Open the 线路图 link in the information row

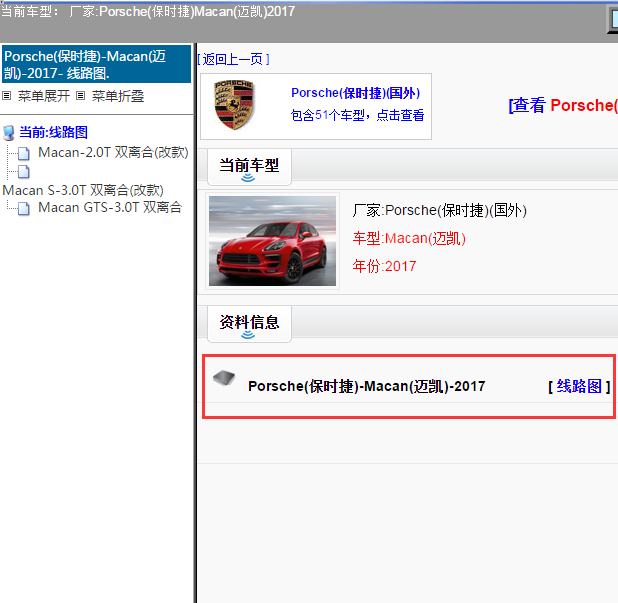(579, 386)
